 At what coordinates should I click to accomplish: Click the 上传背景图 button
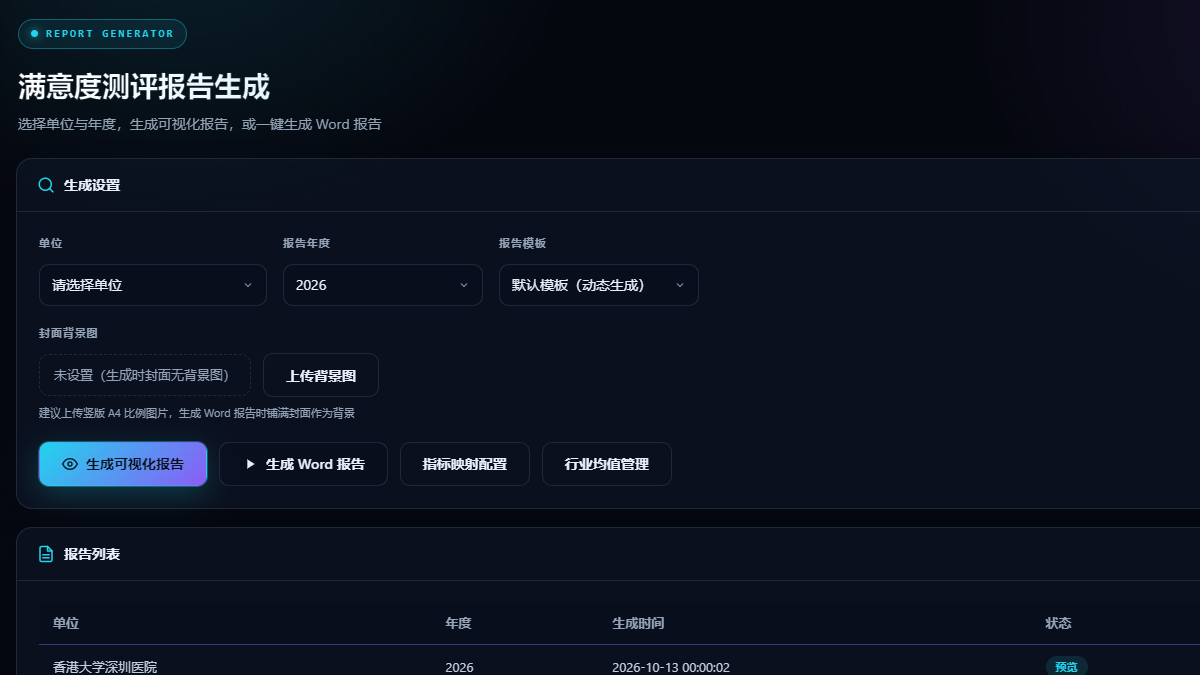coord(321,375)
